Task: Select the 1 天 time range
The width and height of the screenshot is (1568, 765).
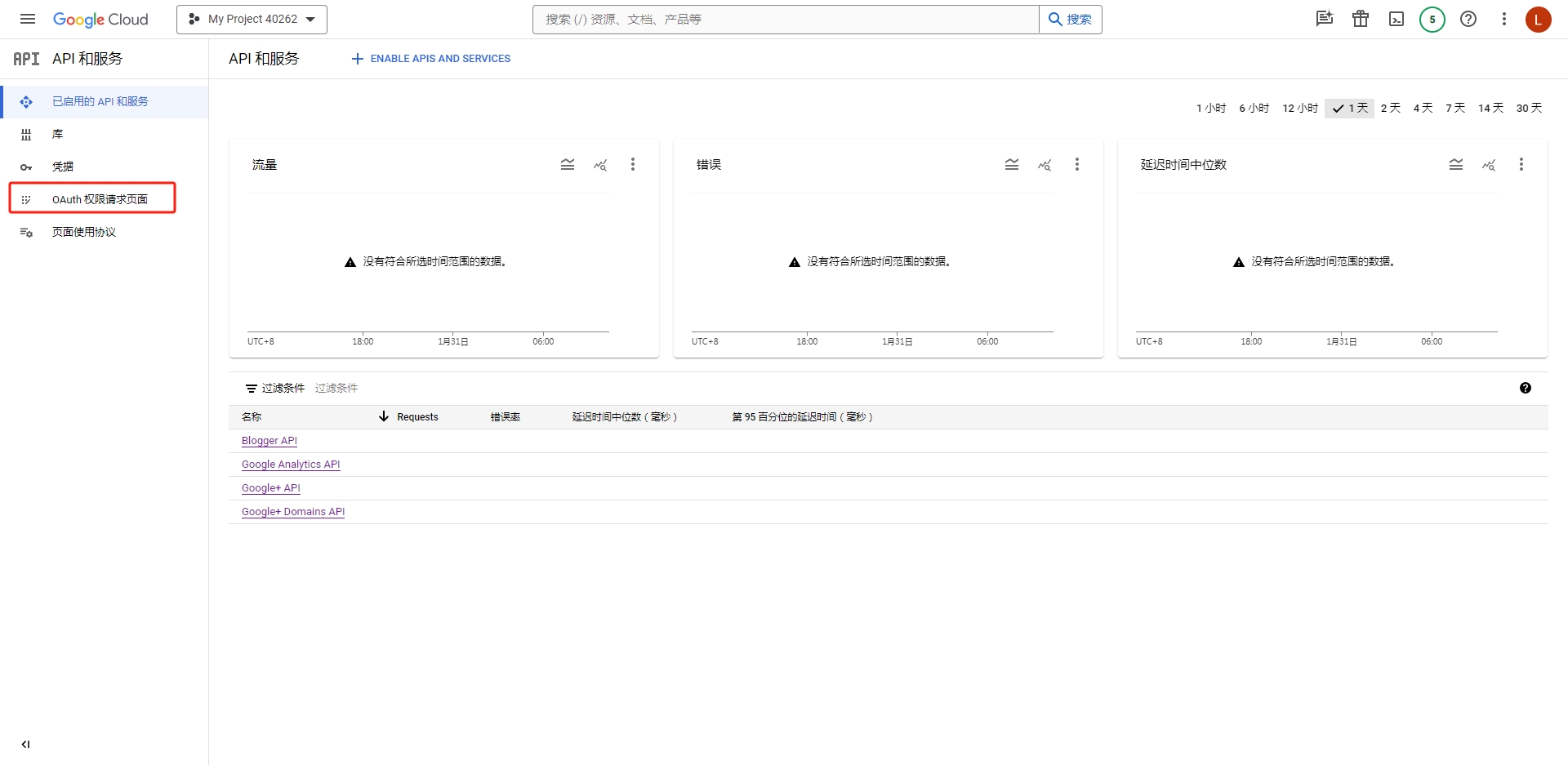Action: (x=1349, y=108)
